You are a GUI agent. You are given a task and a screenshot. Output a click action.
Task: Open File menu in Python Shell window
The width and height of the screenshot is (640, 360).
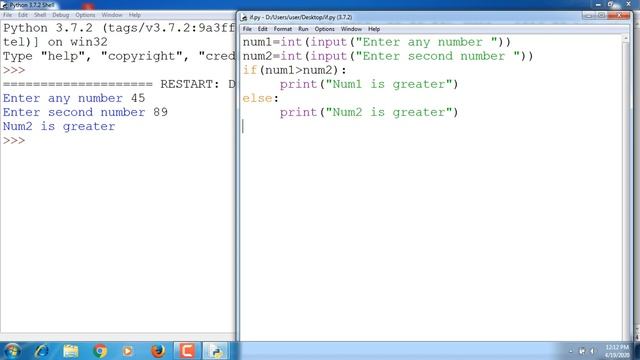[7, 15]
